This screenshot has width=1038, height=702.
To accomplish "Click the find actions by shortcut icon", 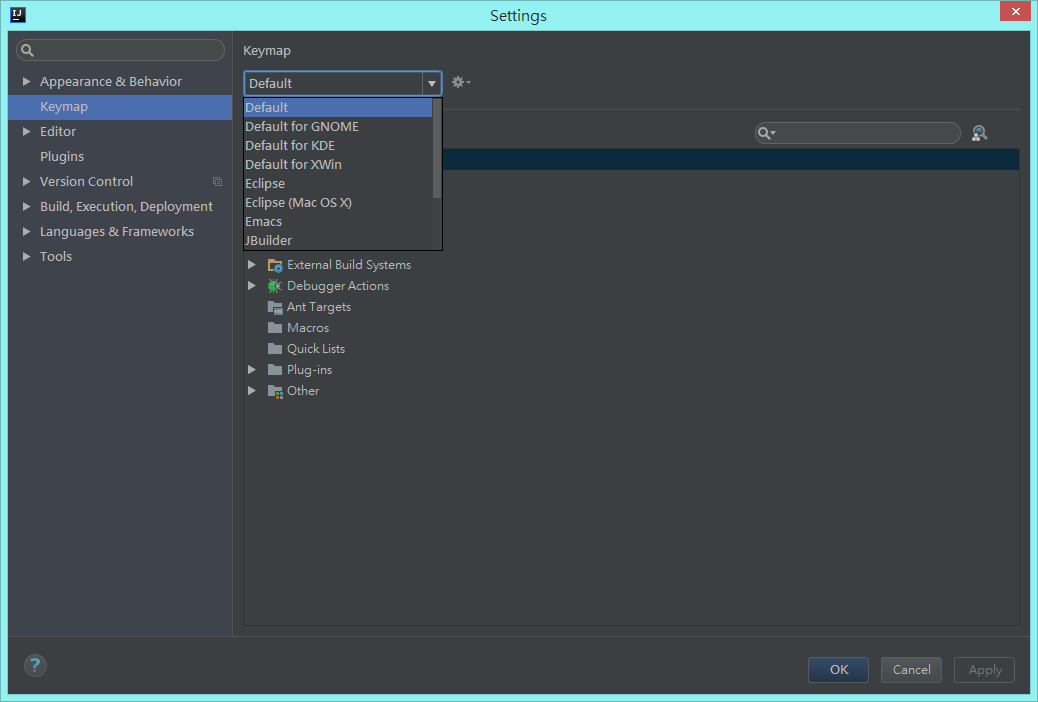I will coord(979,133).
